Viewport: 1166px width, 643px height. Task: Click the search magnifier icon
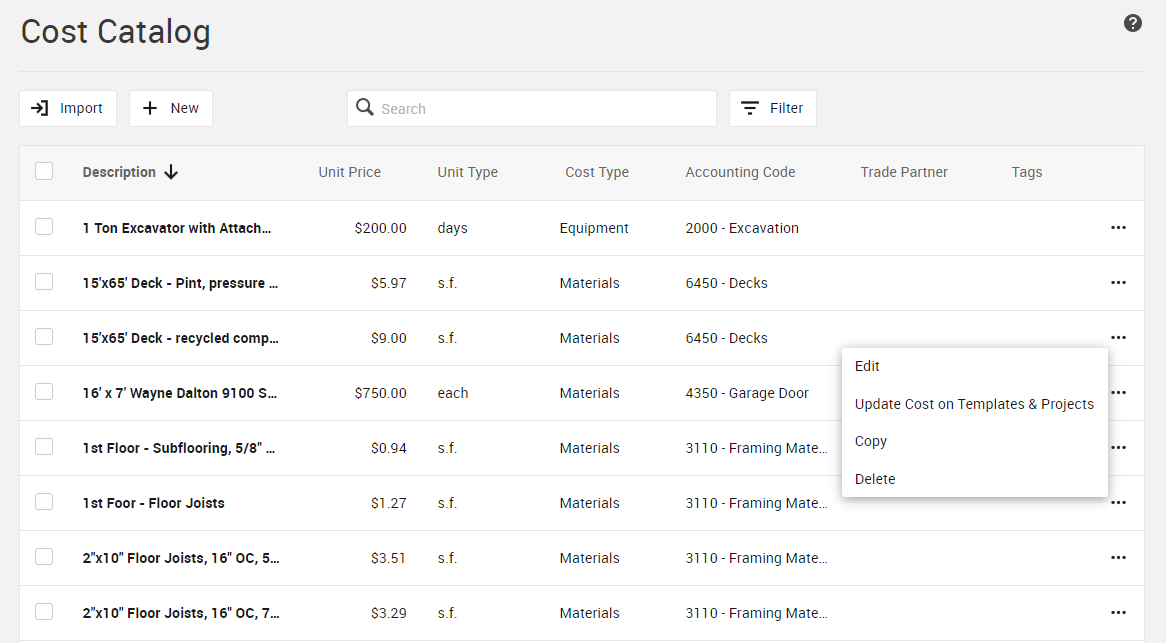tap(364, 107)
